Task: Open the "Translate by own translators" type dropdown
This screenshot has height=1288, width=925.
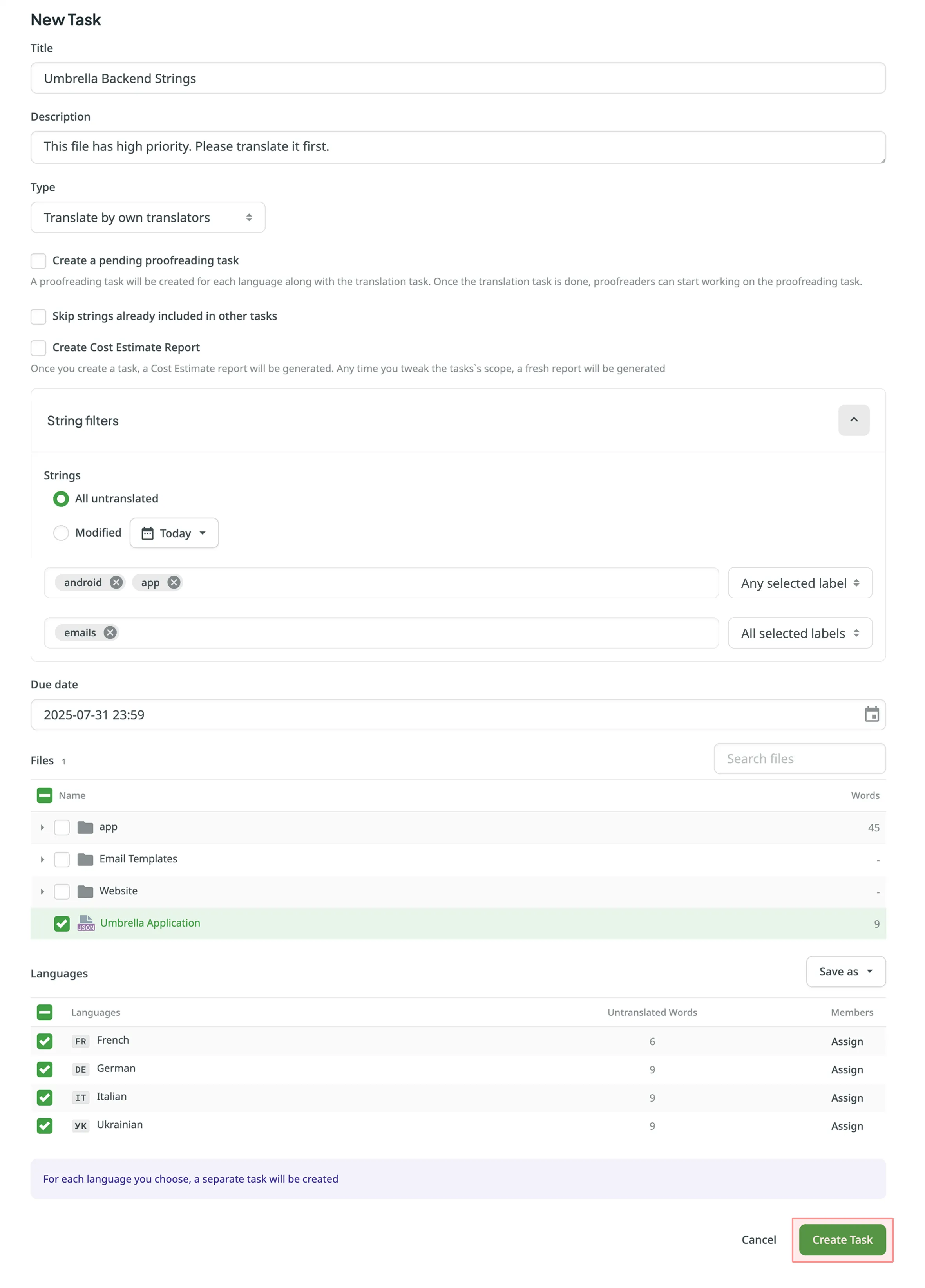Action: pos(148,217)
